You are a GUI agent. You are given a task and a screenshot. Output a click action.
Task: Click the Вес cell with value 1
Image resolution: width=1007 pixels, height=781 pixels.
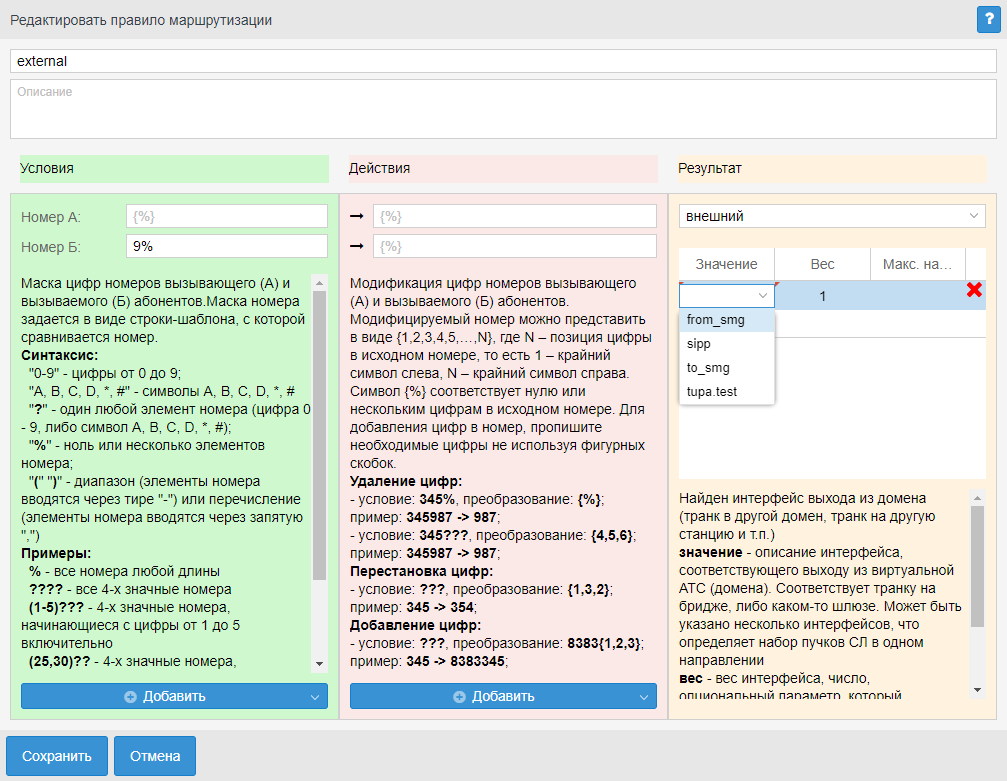822,296
